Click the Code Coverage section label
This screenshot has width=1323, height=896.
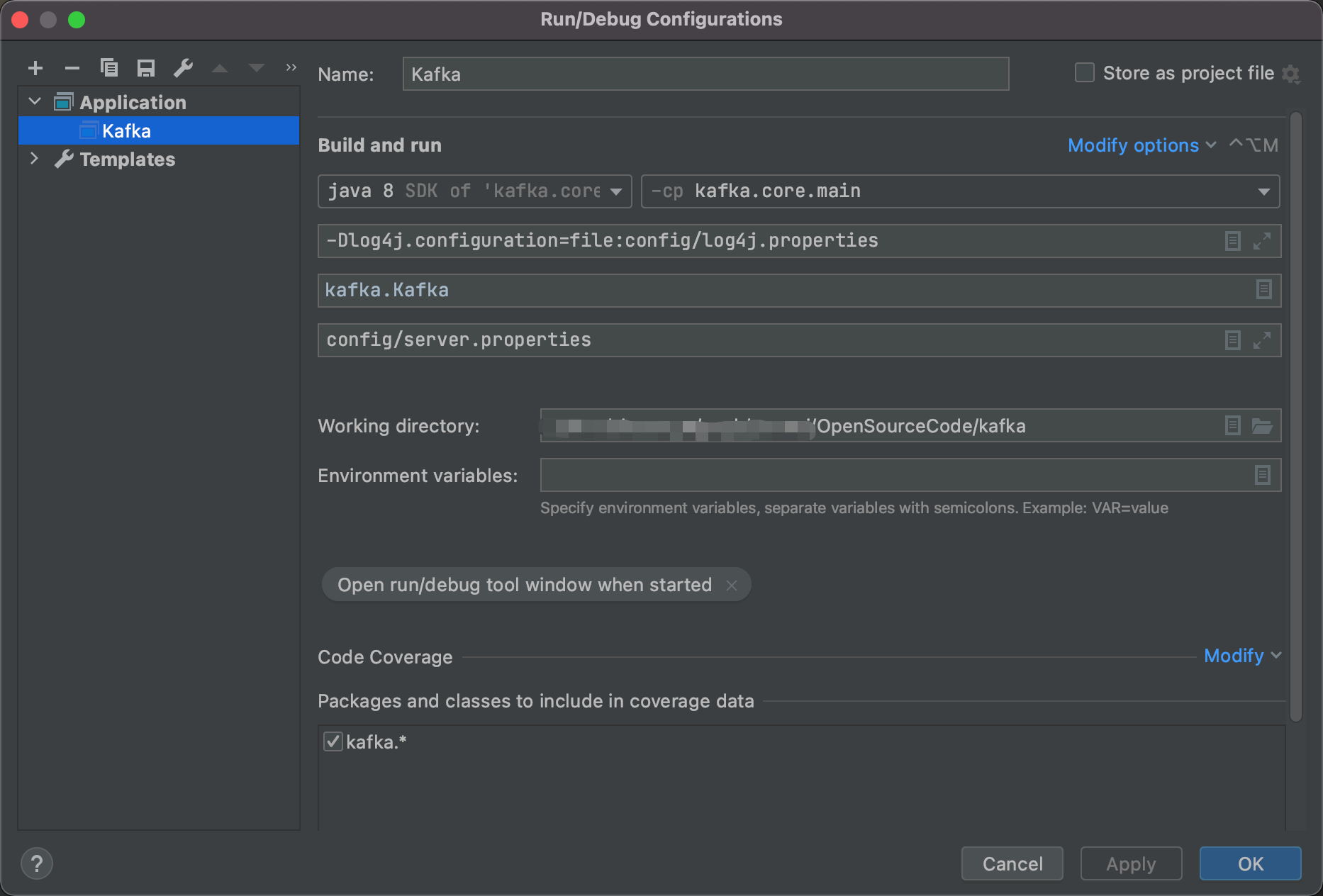[385, 657]
